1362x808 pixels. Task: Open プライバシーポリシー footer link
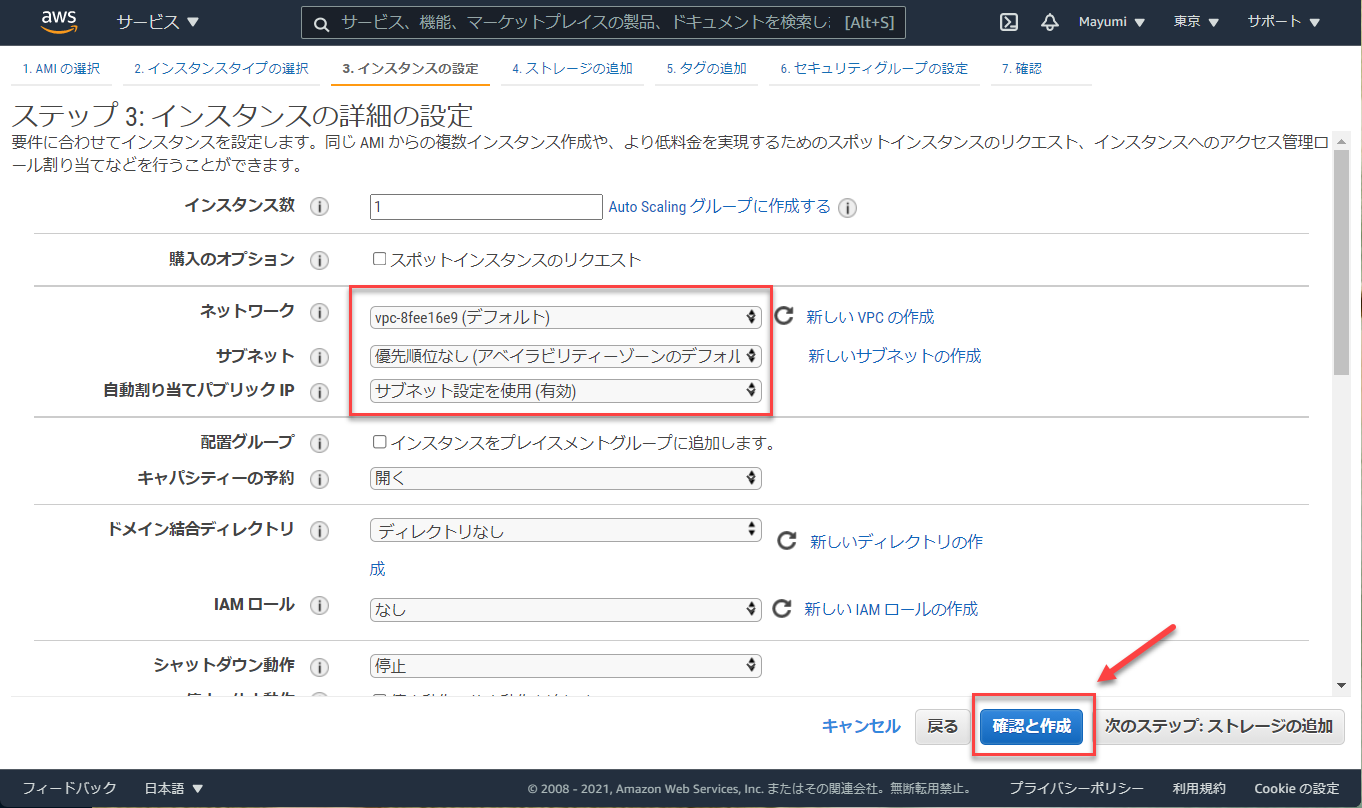[1076, 788]
